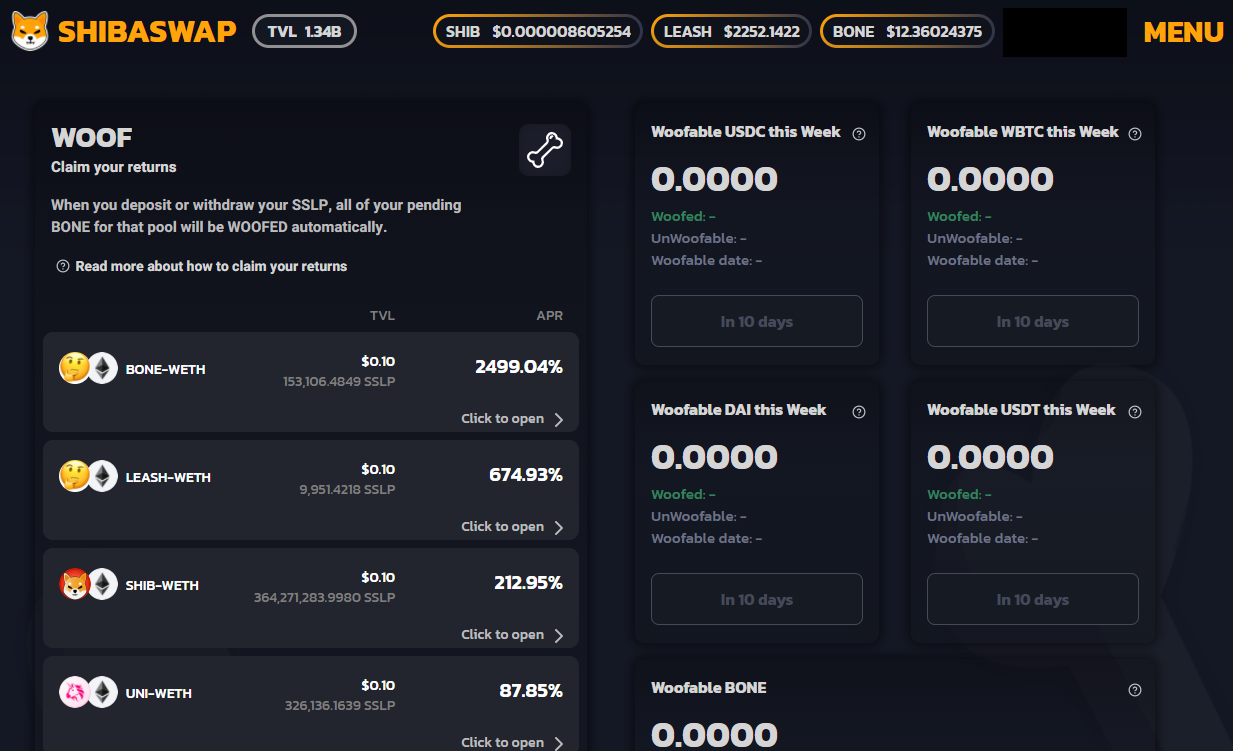Screen dimensions: 1233x751
Task: Expand BONE-WETH pool with chevron arrow
Action: 558,419
